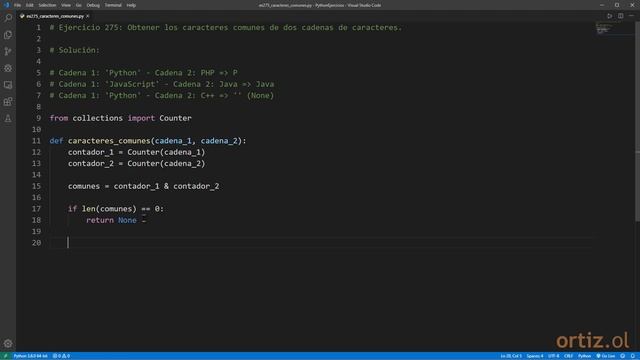Open the editor More Actions ellipsis

click(631, 16)
